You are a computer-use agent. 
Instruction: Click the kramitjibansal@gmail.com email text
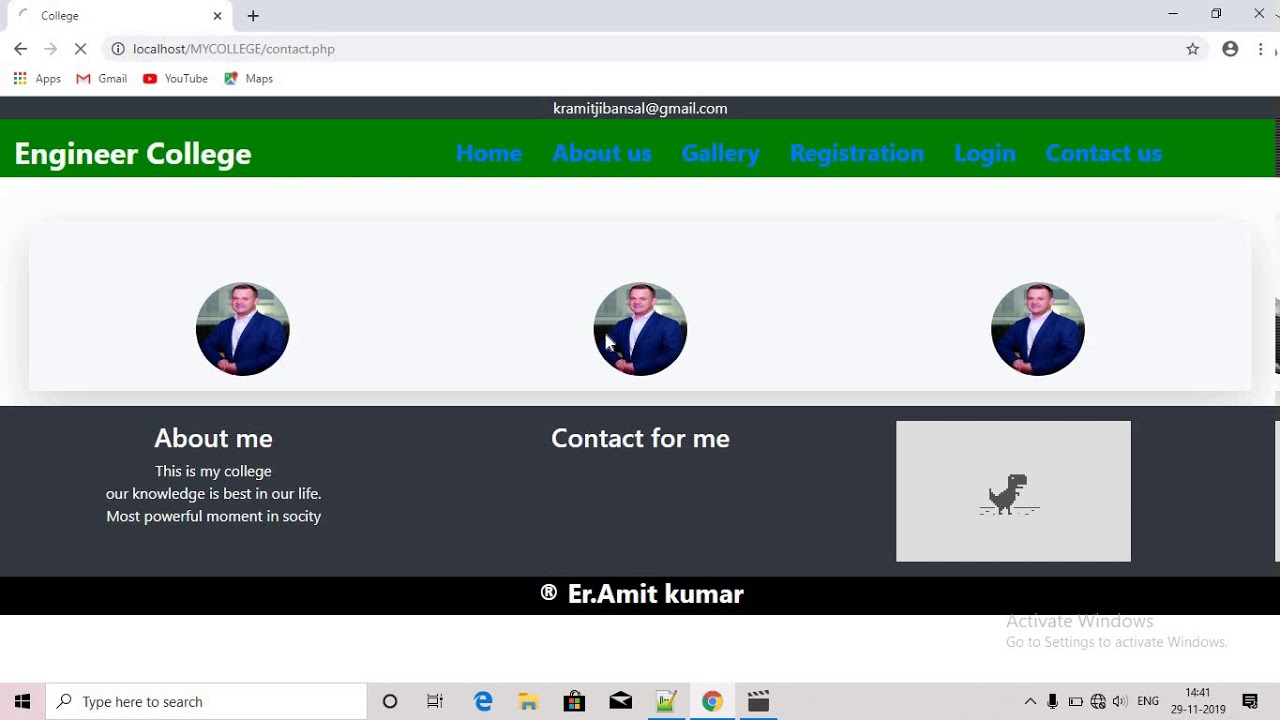click(640, 108)
